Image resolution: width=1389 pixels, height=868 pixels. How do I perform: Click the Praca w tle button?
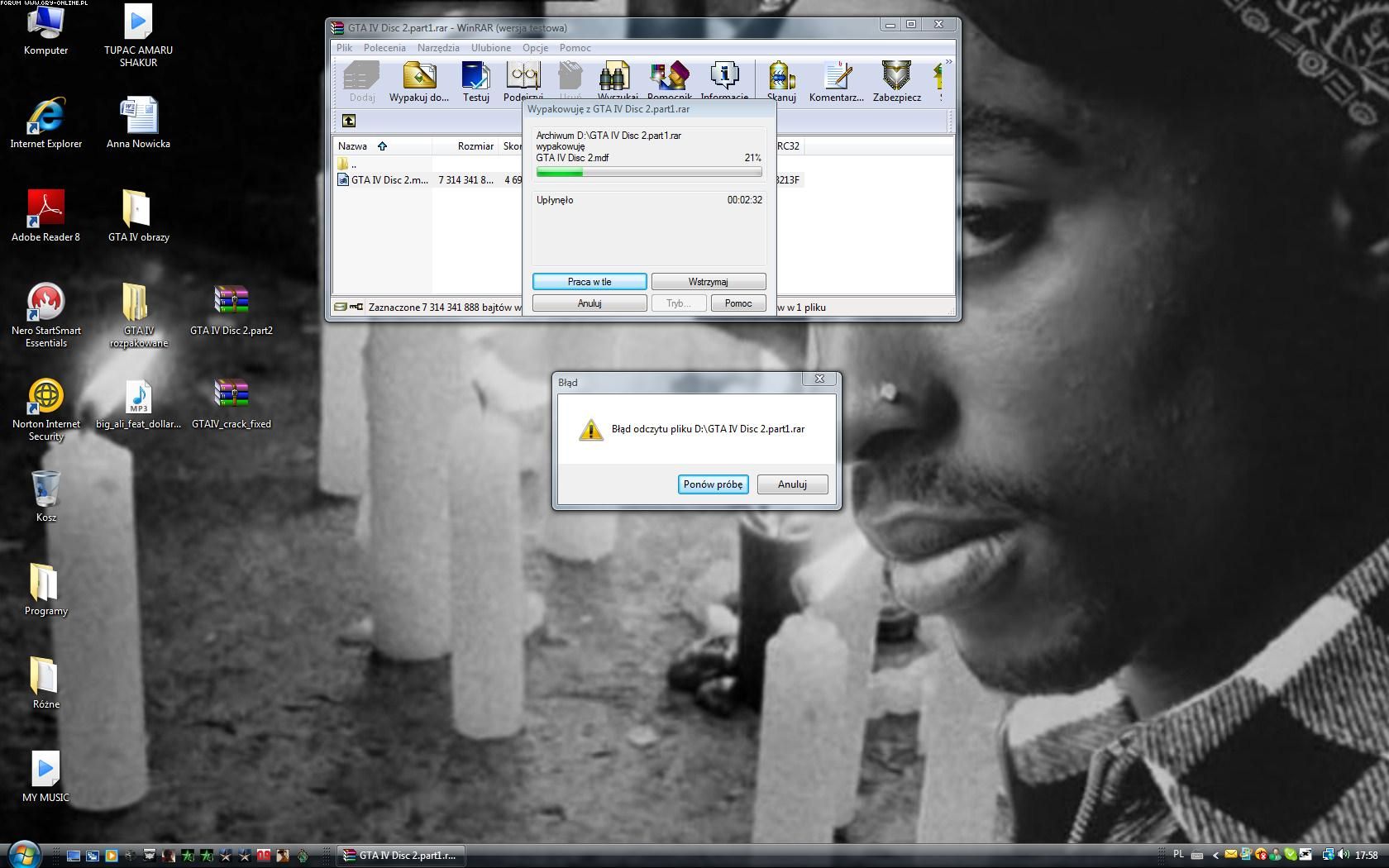589,282
